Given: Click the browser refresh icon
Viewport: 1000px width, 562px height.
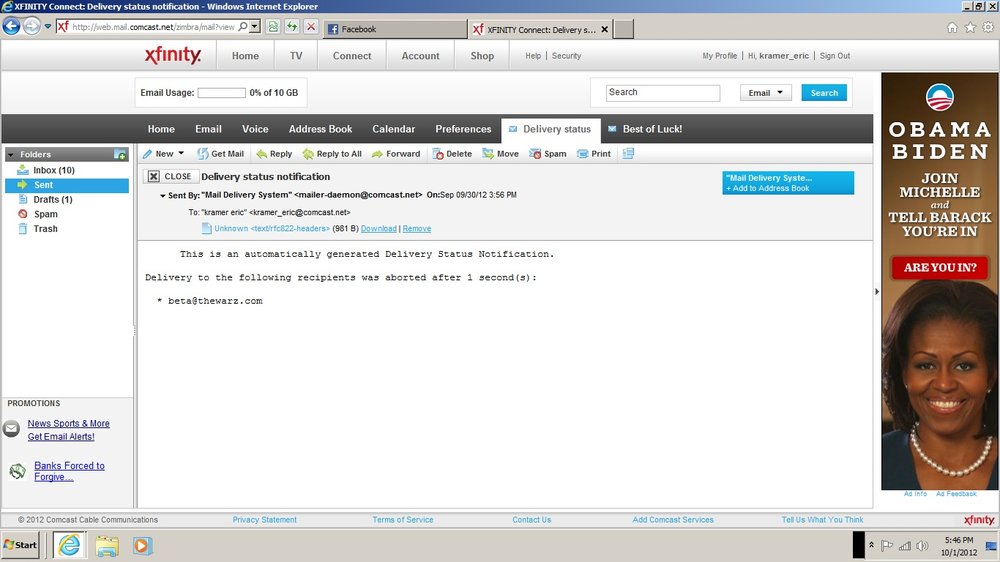Looking at the screenshot, I should click(292, 27).
